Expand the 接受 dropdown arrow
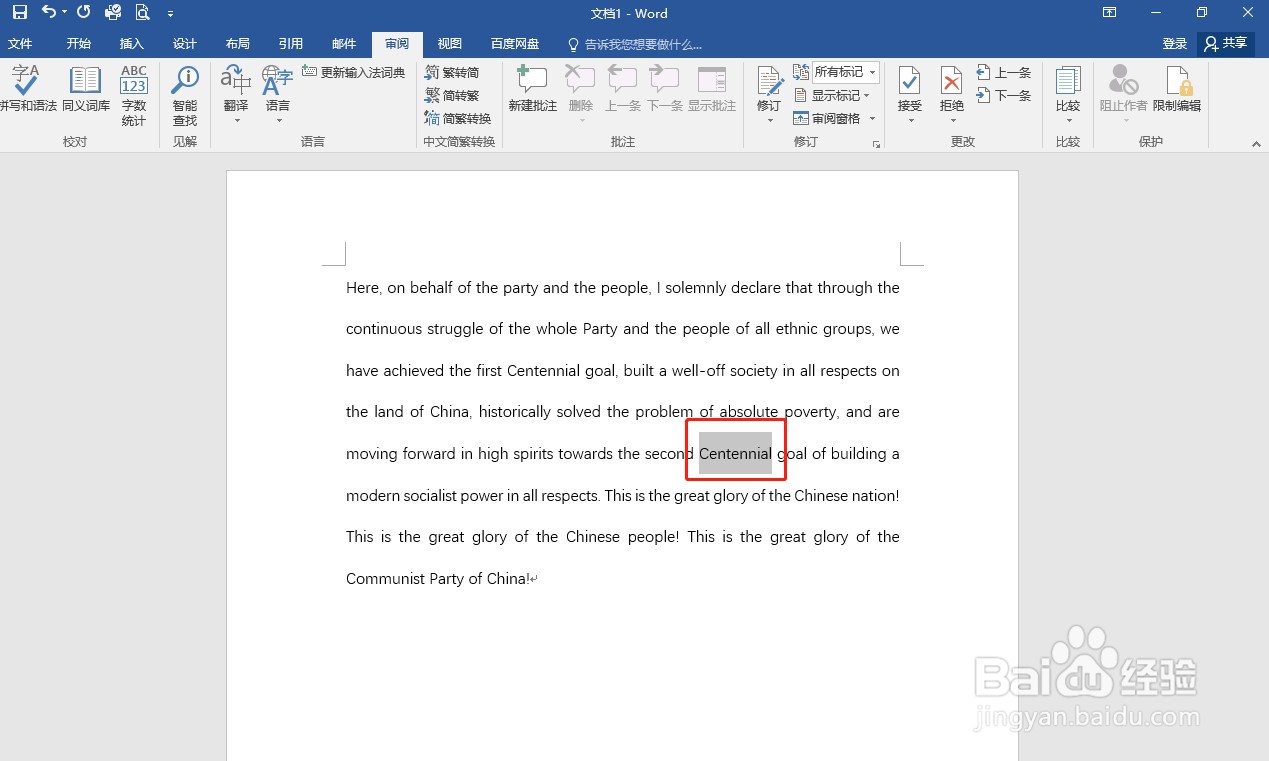Image resolution: width=1269 pixels, height=761 pixels. (911, 121)
